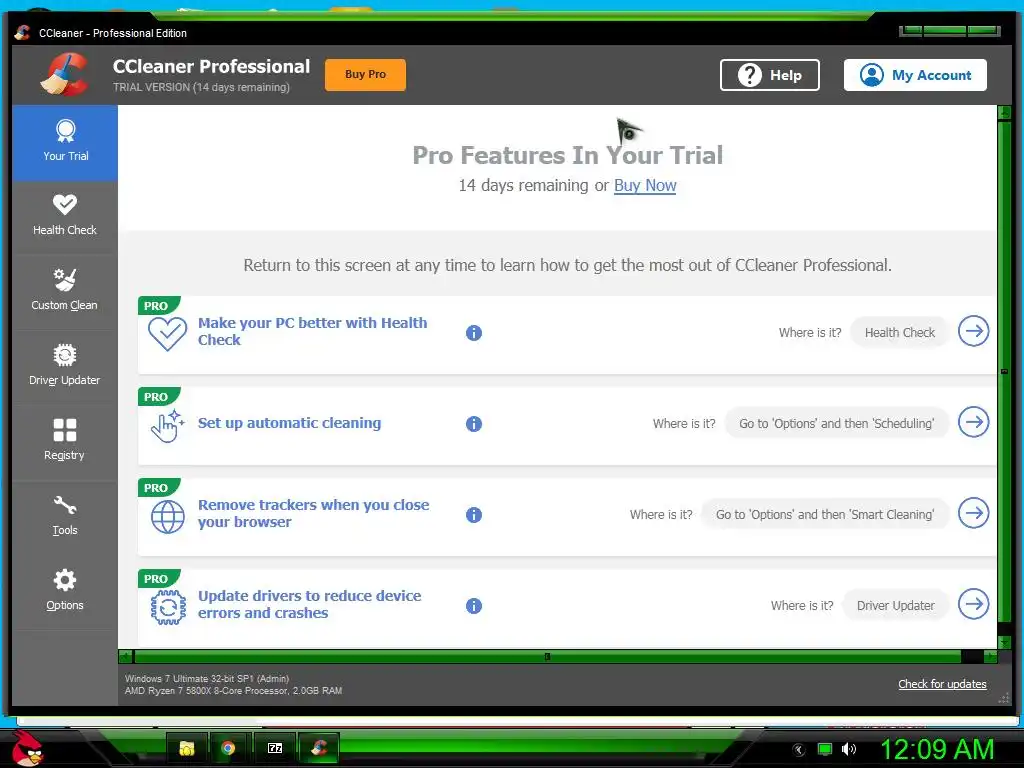Image resolution: width=1024 pixels, height=768 pixels.
Task: Click the Options then 'Smart Cleaning' pill
Action: (x=825, y=514)
